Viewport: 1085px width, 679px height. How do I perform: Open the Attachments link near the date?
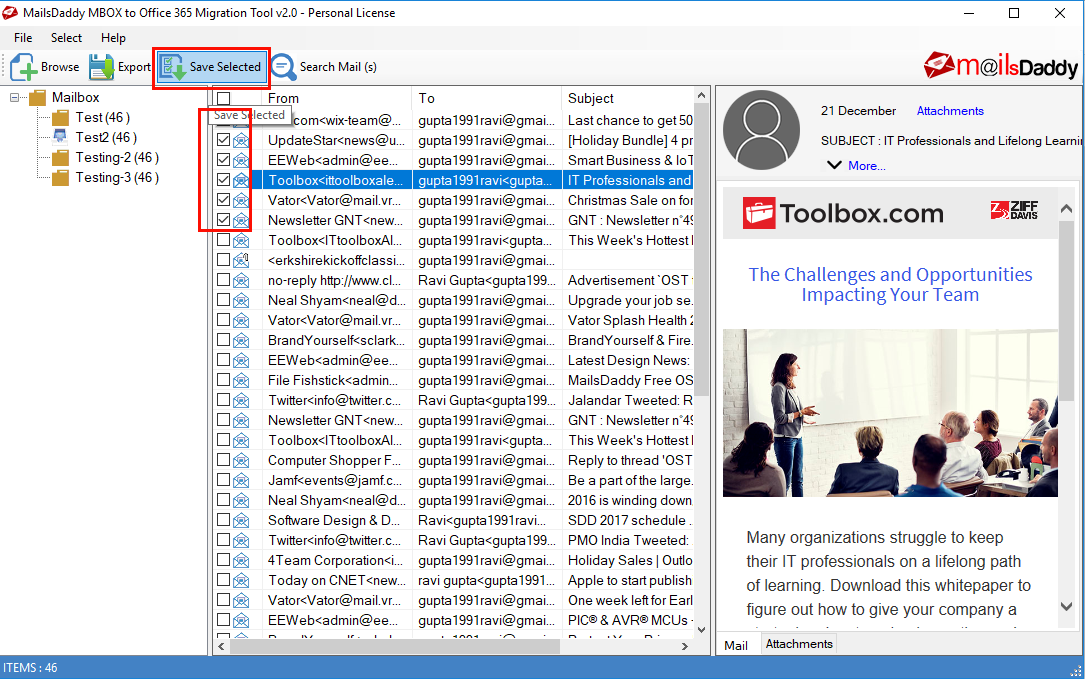(950, 111)
